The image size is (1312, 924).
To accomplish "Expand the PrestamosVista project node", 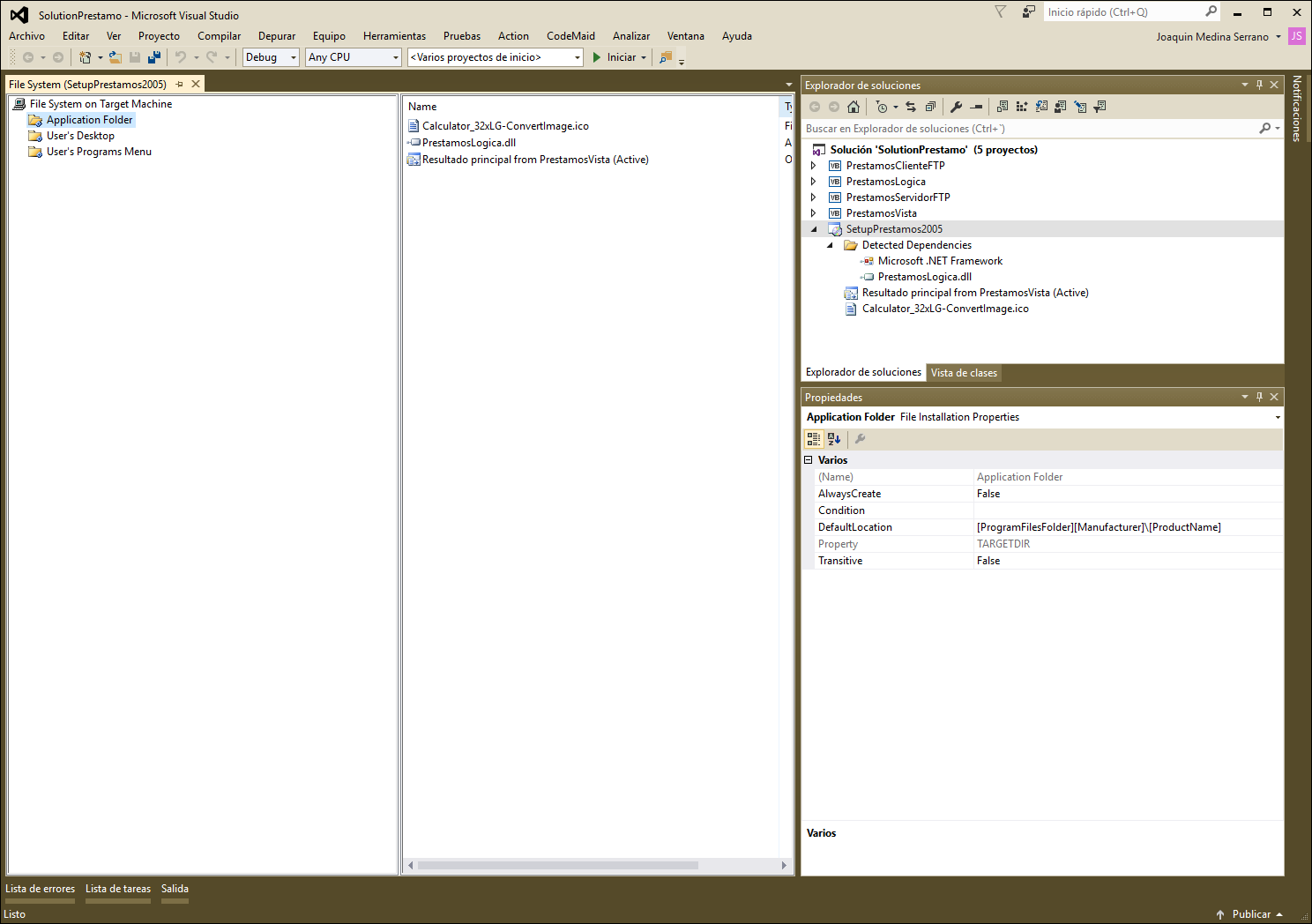I will pos(813,213).
